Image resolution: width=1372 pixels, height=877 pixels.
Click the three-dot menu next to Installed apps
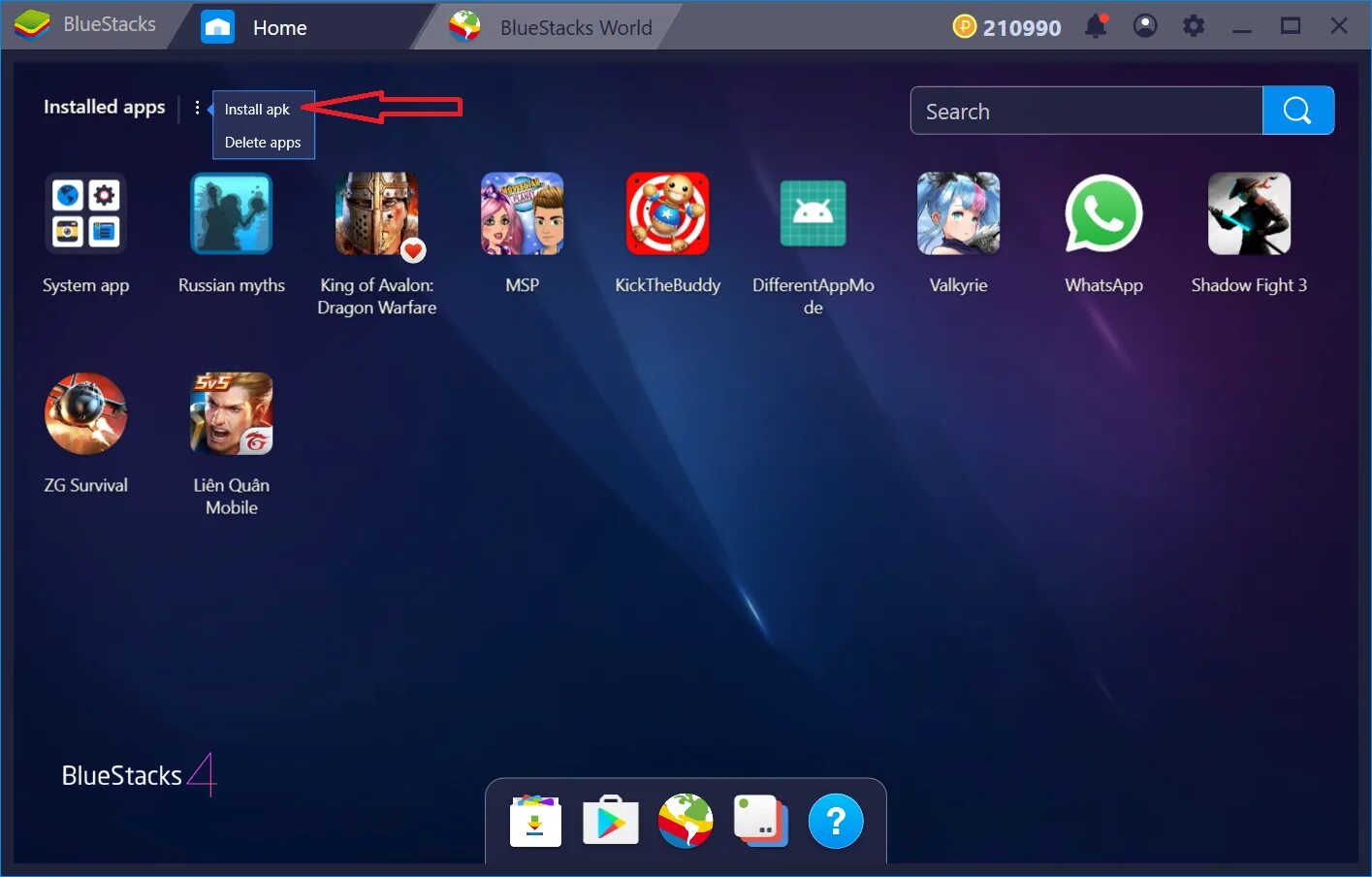coord(197,108)
